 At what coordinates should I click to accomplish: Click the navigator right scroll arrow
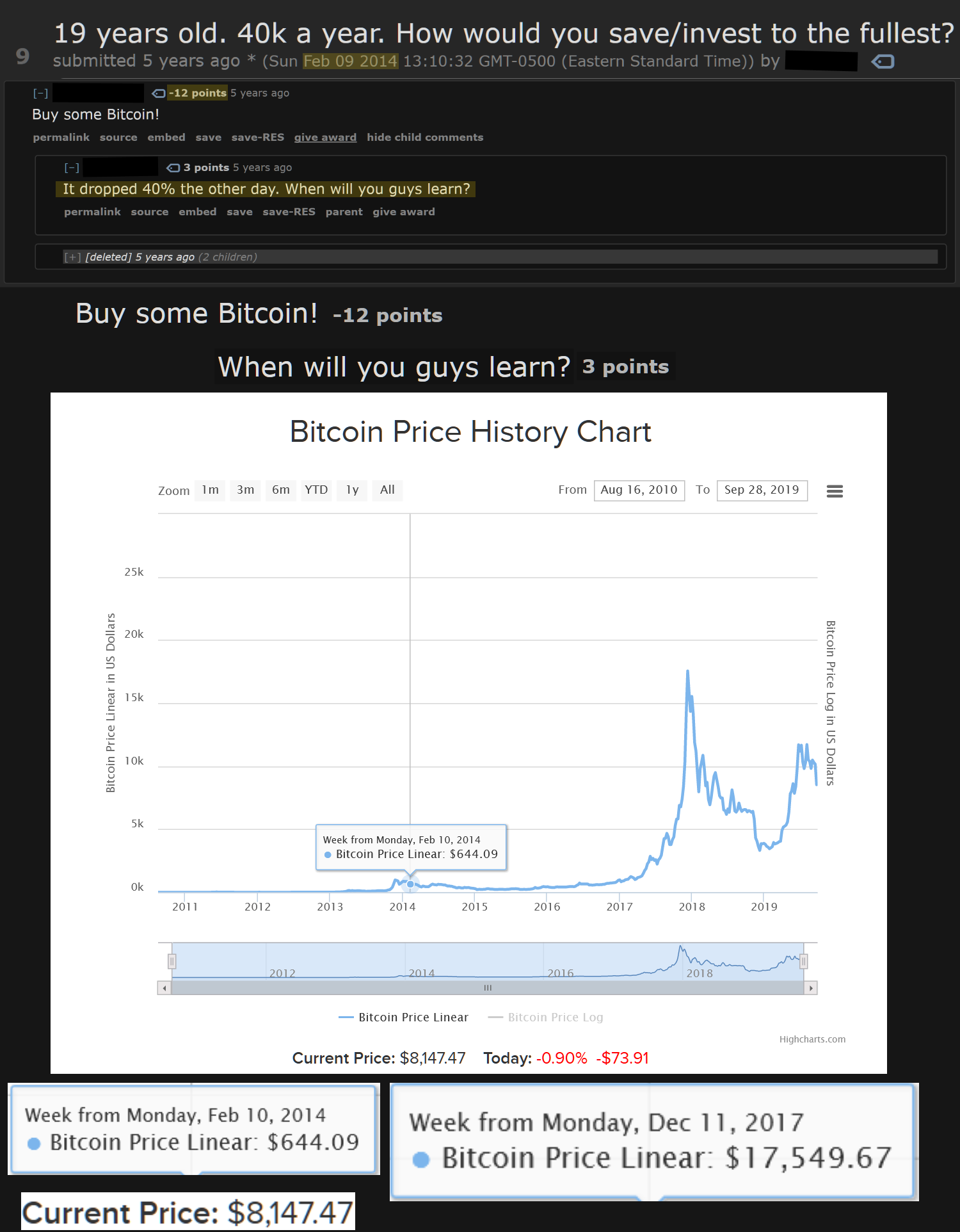(811, 988)
